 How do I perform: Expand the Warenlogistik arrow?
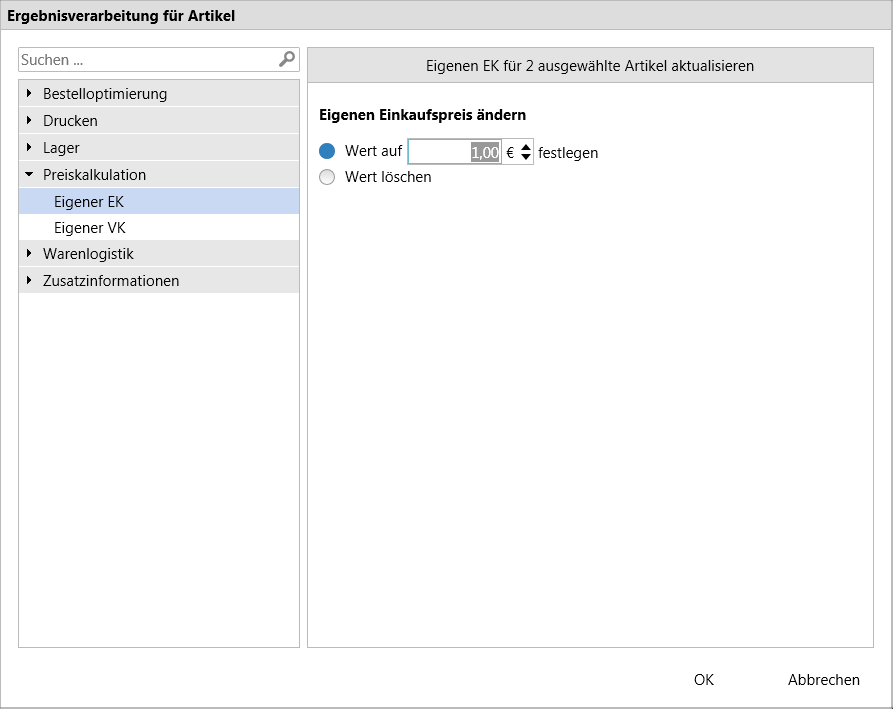[29, 253]
